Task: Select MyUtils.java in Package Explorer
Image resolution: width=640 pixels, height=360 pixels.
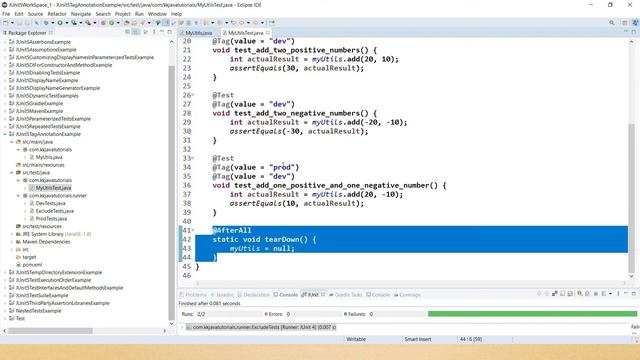Action: coord(49,157)
